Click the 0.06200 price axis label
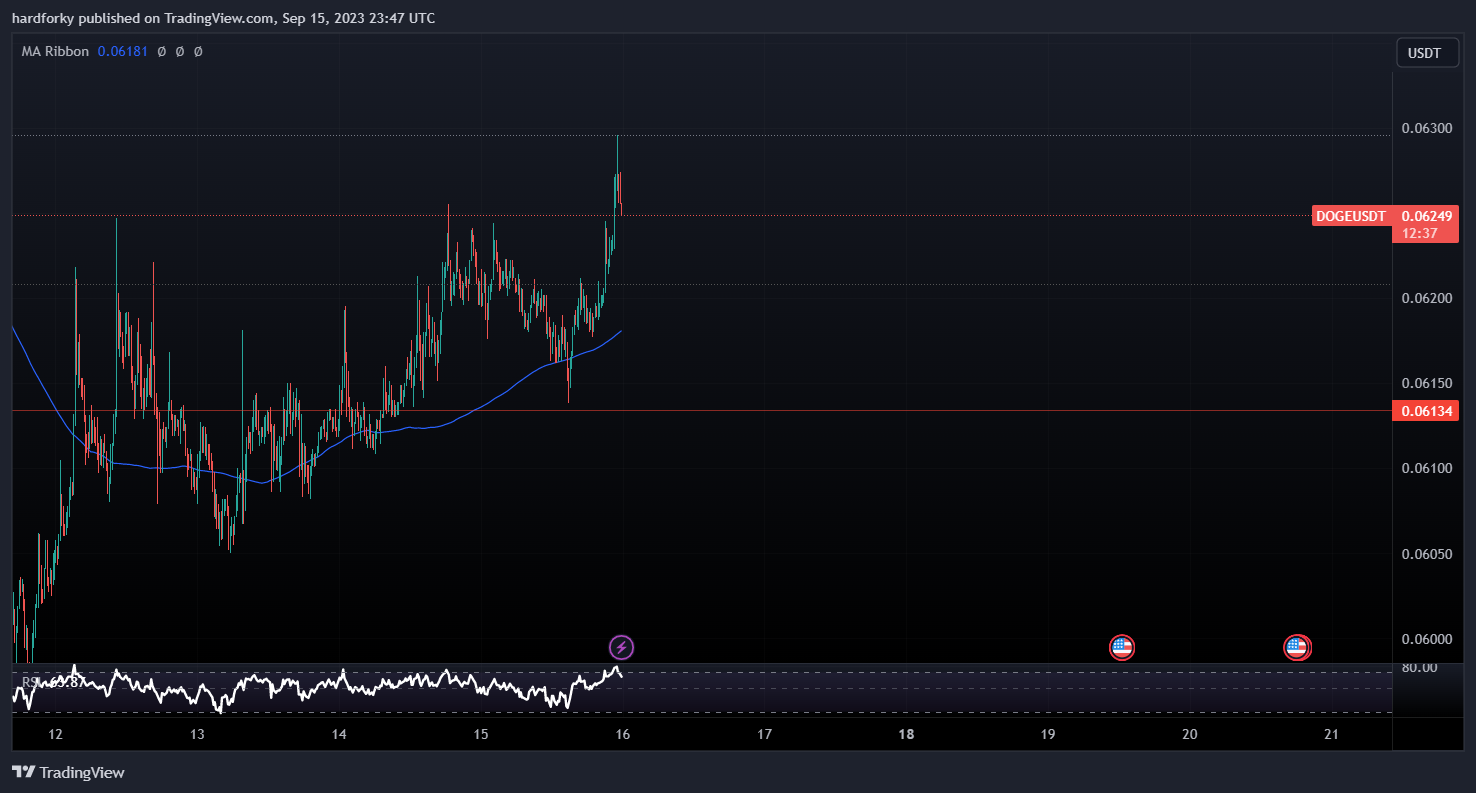This screenshot has height=793, width=1476. tap(1426, 298)
